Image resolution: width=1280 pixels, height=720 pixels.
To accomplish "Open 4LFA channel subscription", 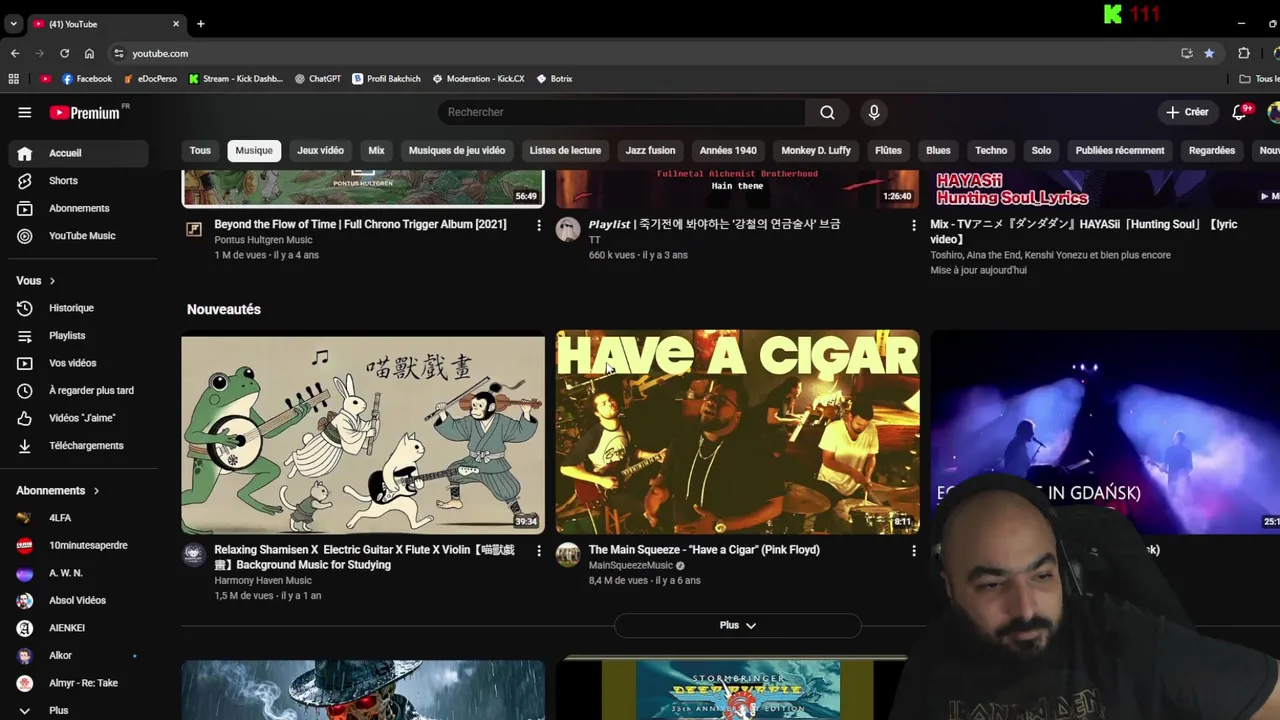I will tap(78, 518).
